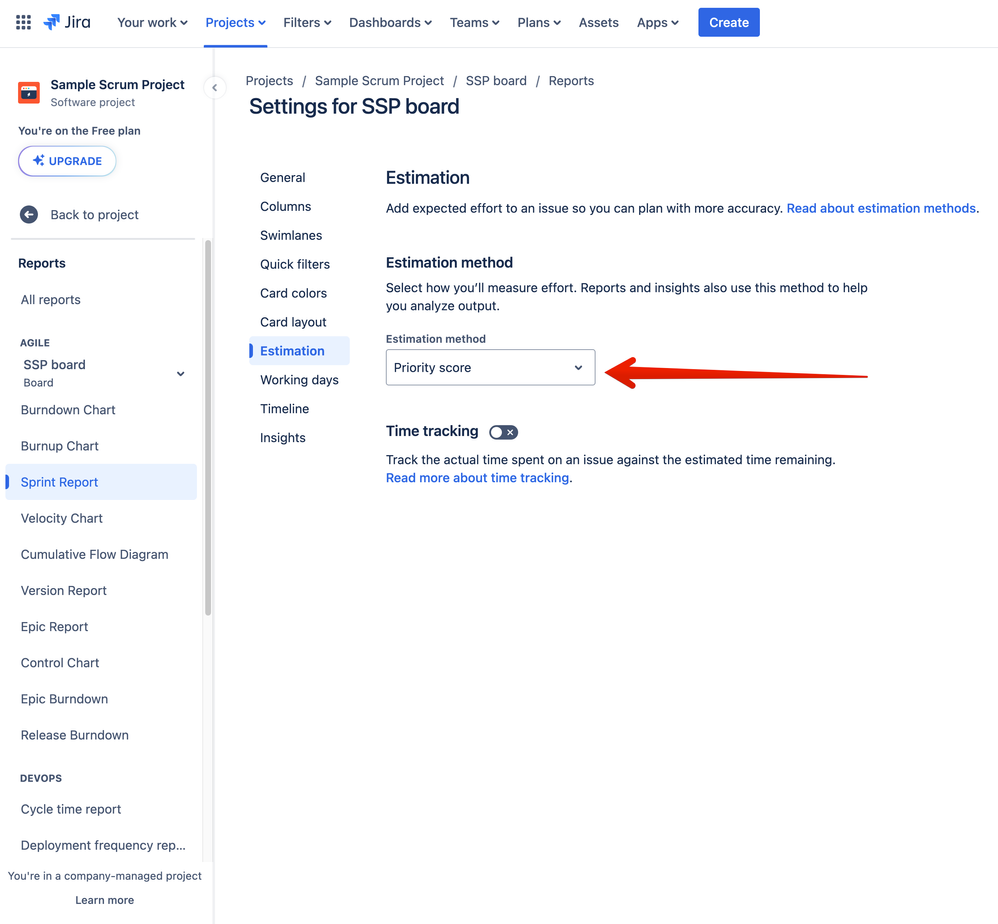Open the Burnup Chart report
The image size is (998, 924).
point(59,446)
